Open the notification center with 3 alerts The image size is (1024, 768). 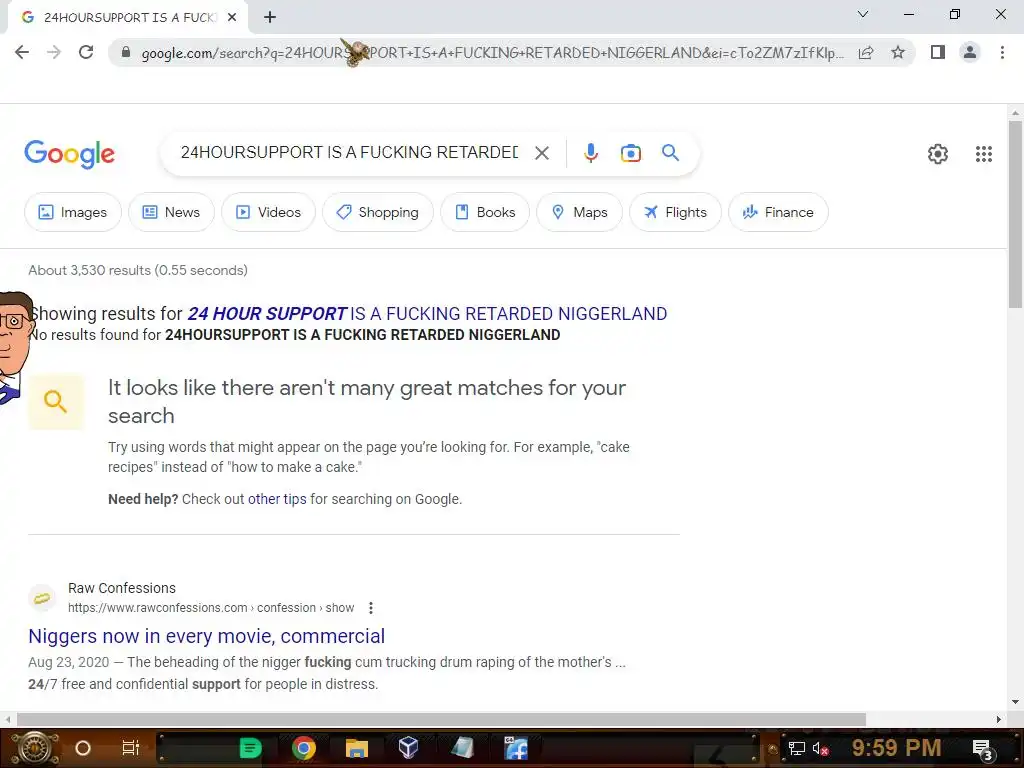(983, 749)
